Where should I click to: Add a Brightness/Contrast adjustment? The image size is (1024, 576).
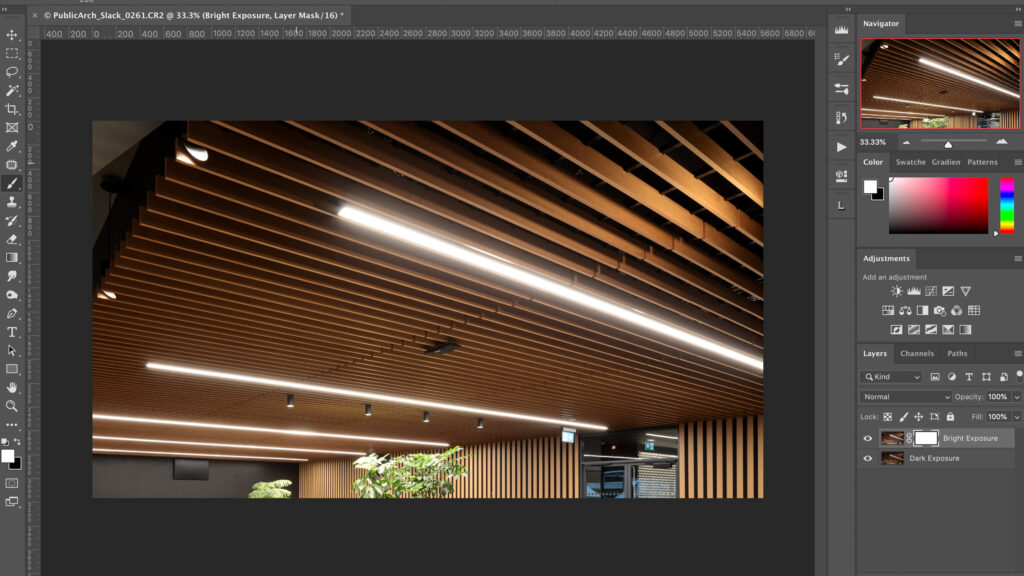click(897, 291)
